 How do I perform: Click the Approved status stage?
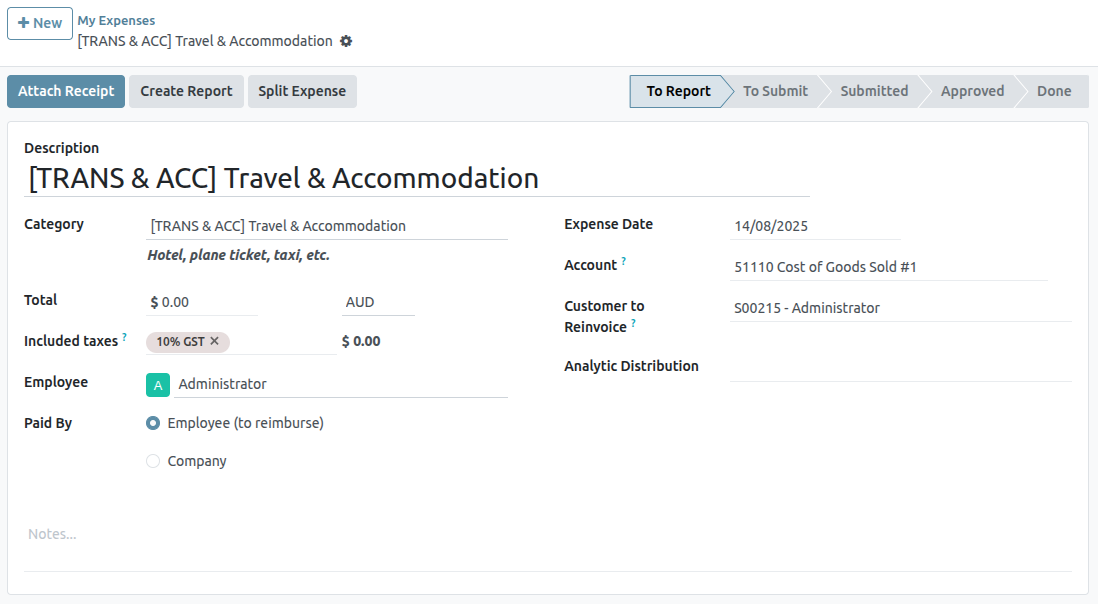tap(972, 91)
